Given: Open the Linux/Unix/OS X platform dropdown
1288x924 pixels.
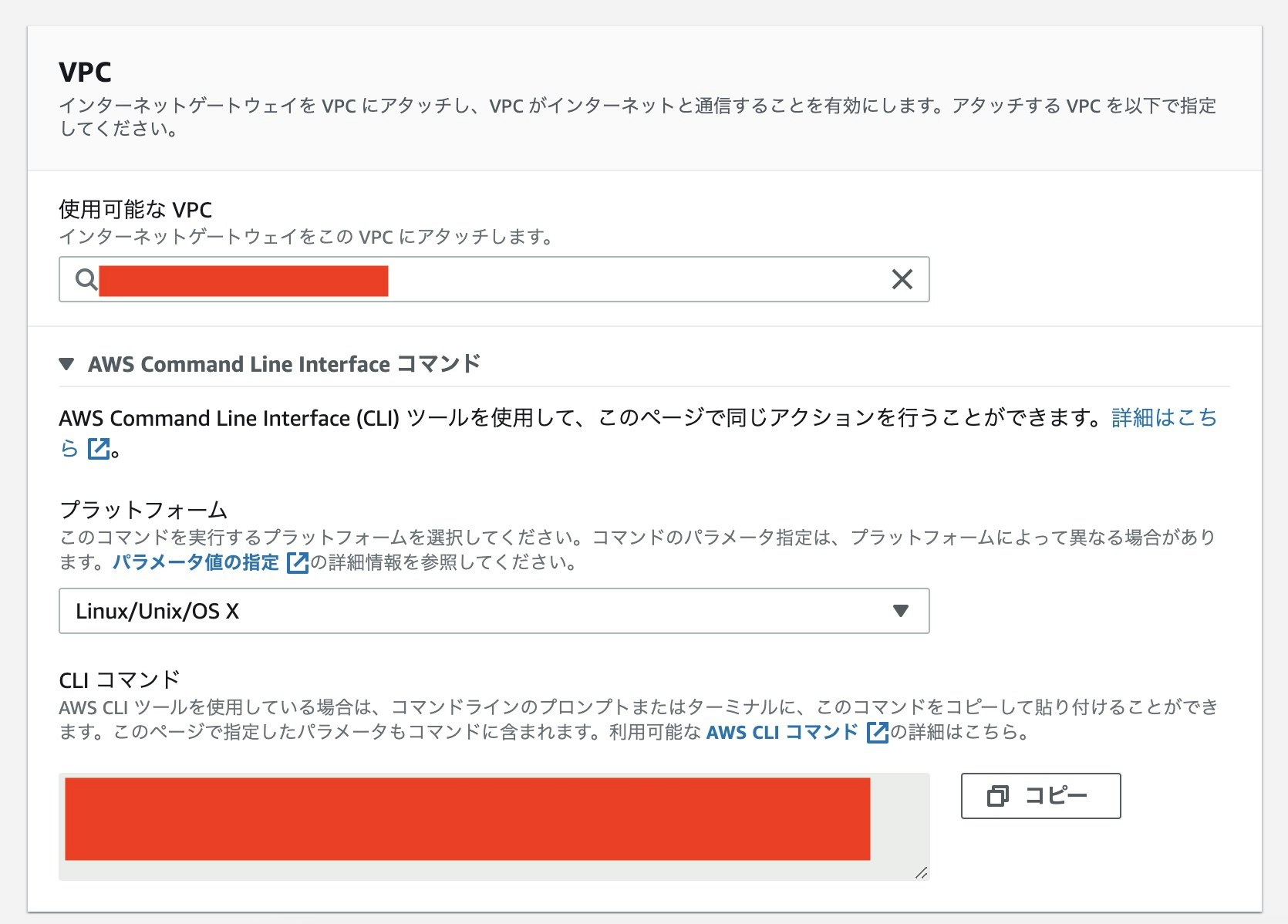Looking at the screenshot, I should click(494, 611).
